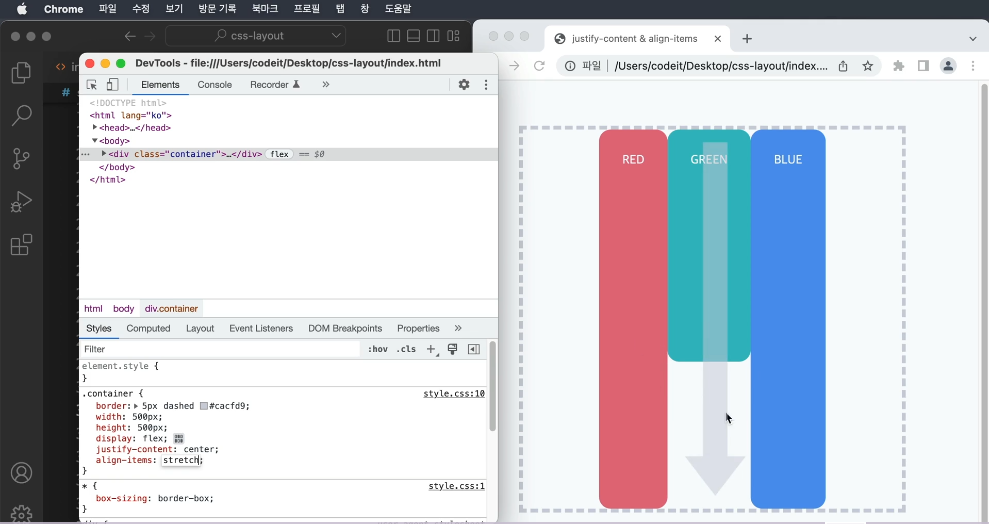Click the justify-content center value
This screenshot has height=524, width=989.
pos(200,449)
